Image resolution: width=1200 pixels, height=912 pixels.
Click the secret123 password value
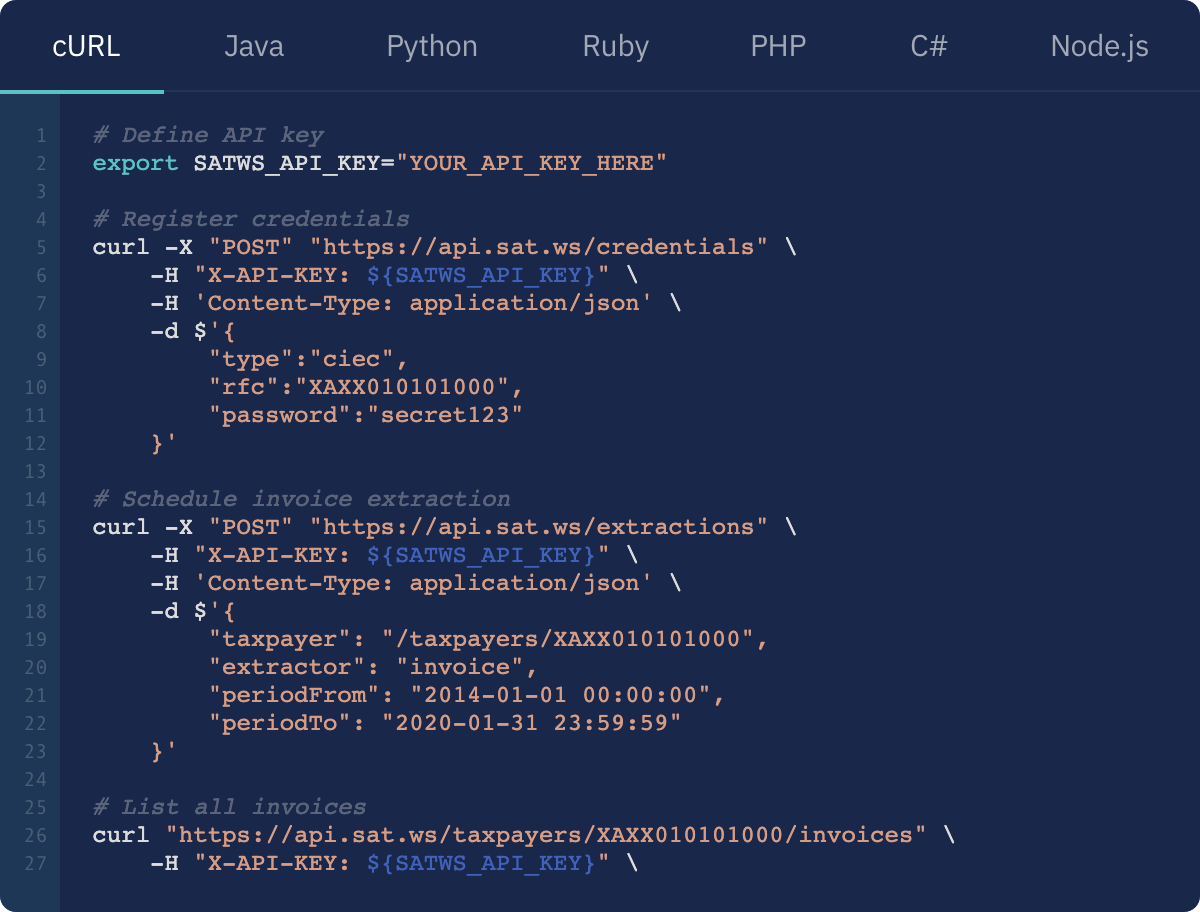coord(452,414)
